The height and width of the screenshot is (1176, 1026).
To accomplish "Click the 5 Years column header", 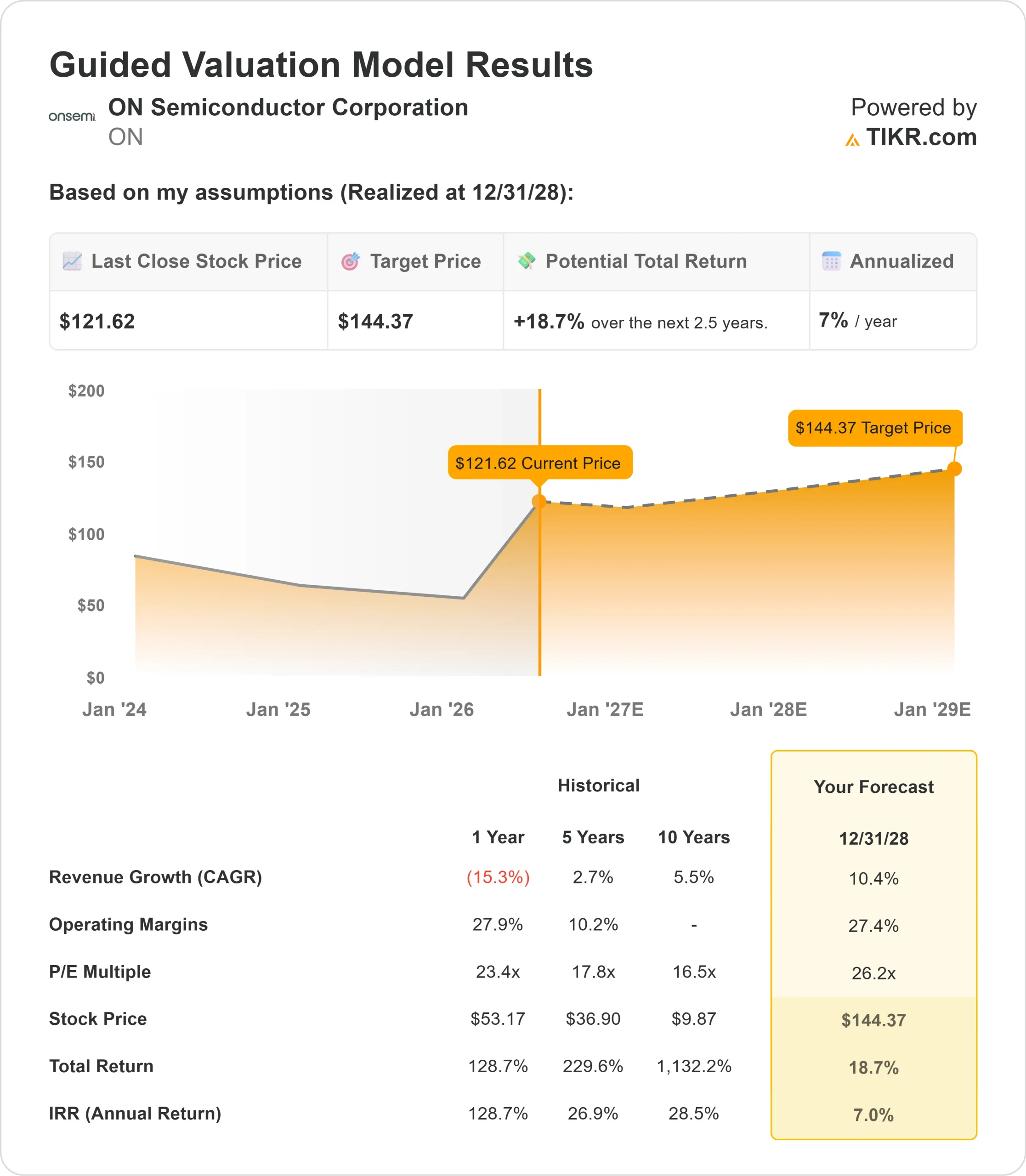I will coord(593,837).
